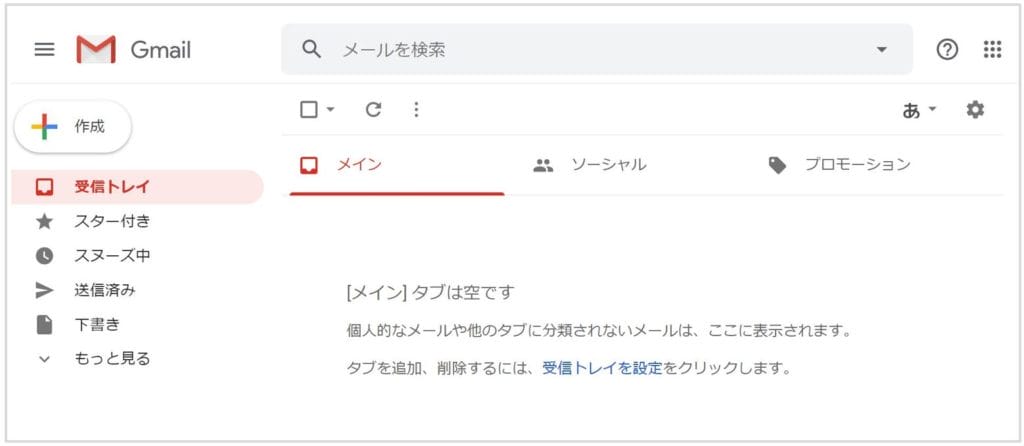
Task: Click the メイン tab inbox icon
Action: pos(309,166)
